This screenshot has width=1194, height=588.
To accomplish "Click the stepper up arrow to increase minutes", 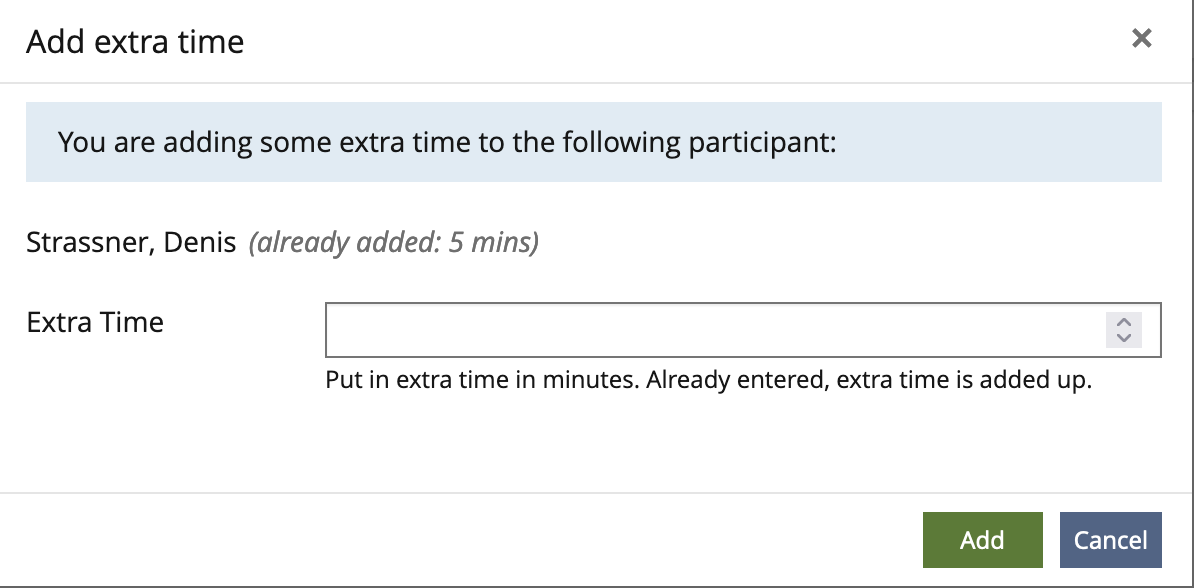I will pos(1123,323).
